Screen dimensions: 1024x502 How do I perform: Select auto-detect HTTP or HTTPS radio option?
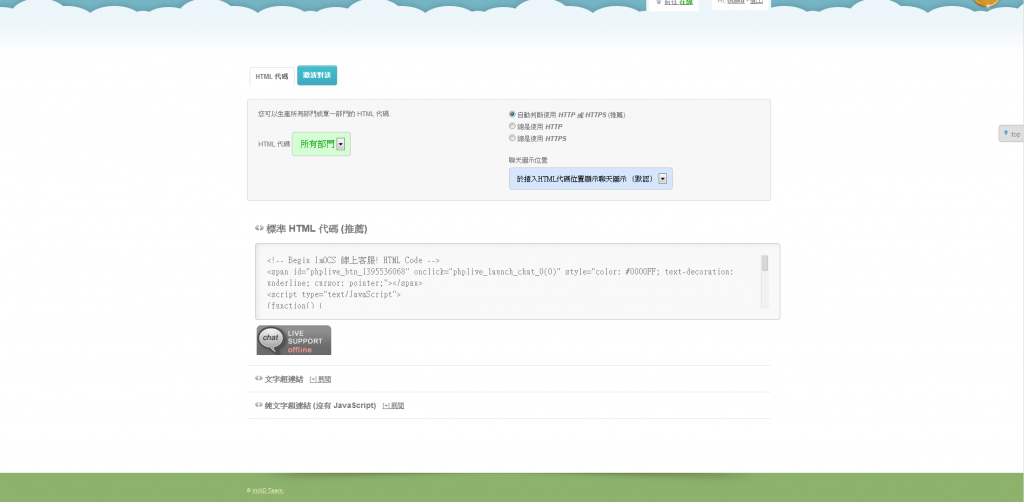pos(512,114)
